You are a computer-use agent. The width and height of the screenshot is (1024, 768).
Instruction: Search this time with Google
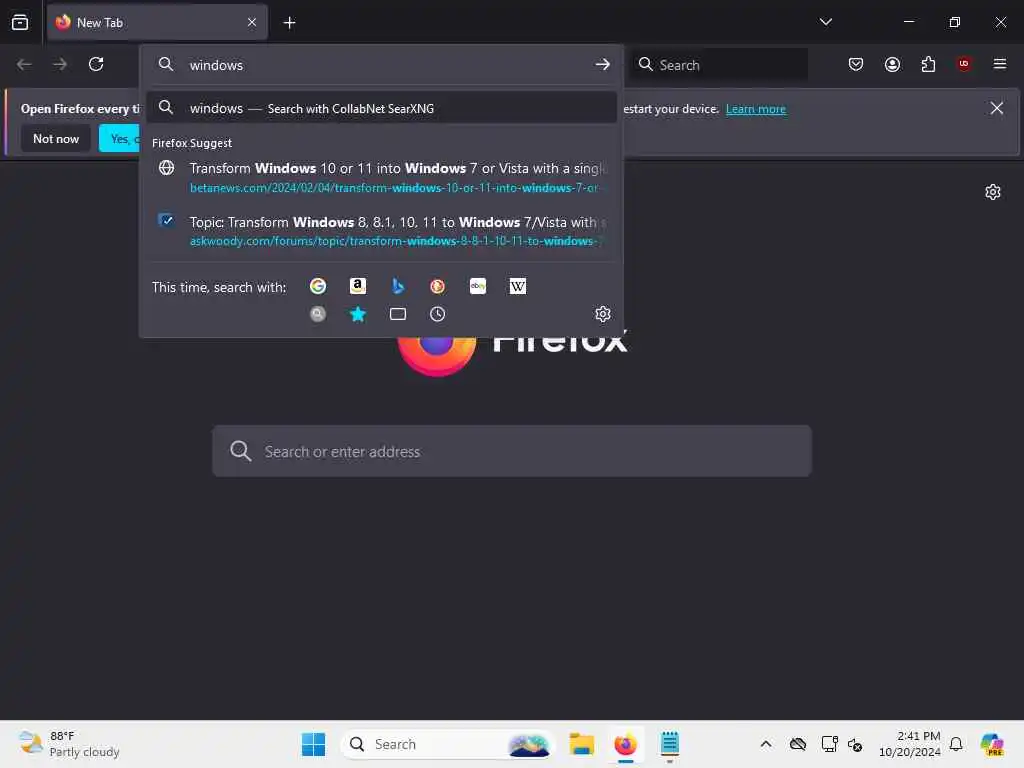[x=318, y=286]
